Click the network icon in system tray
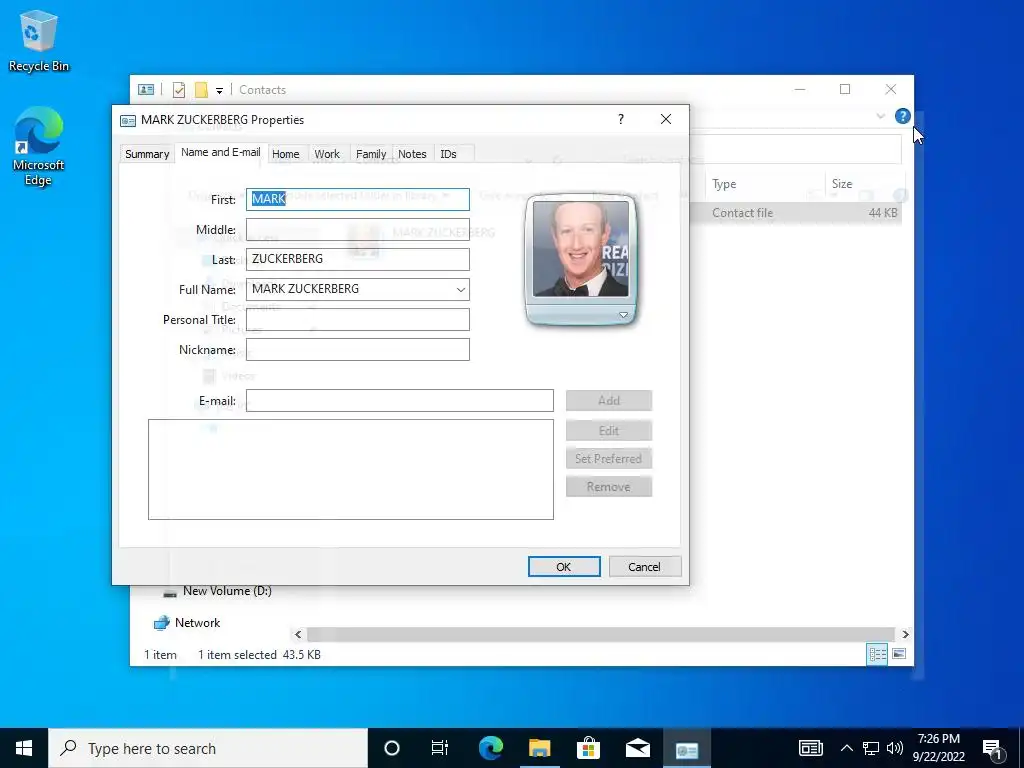The height and width of the screenshot is (768, 1024). [x=871, y=748]
